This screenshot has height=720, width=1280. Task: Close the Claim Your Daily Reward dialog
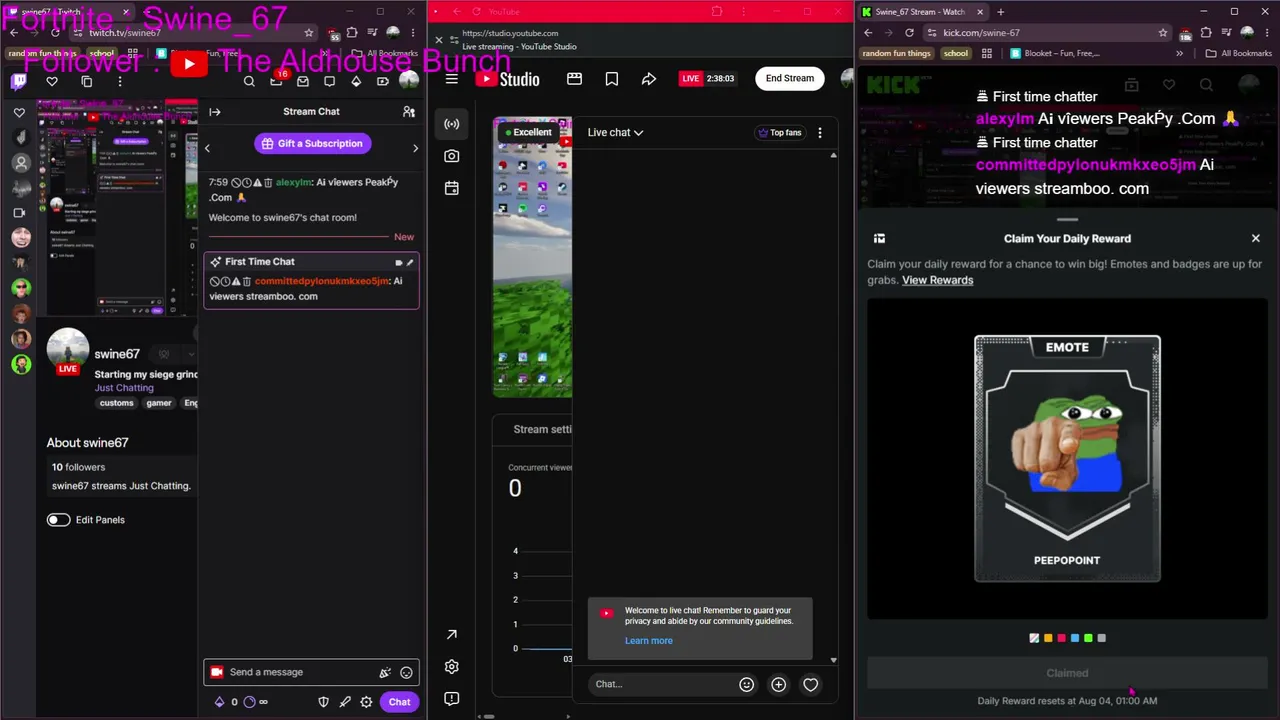point(1256,239)
